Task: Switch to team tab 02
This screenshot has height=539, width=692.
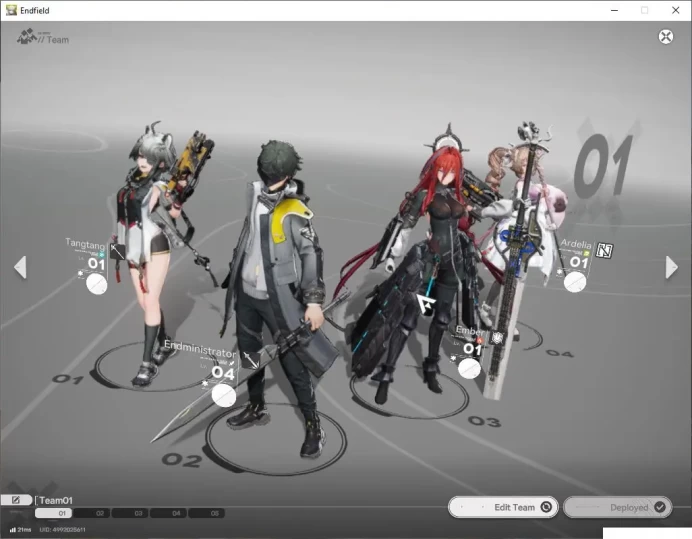Action: coord(92,513)
